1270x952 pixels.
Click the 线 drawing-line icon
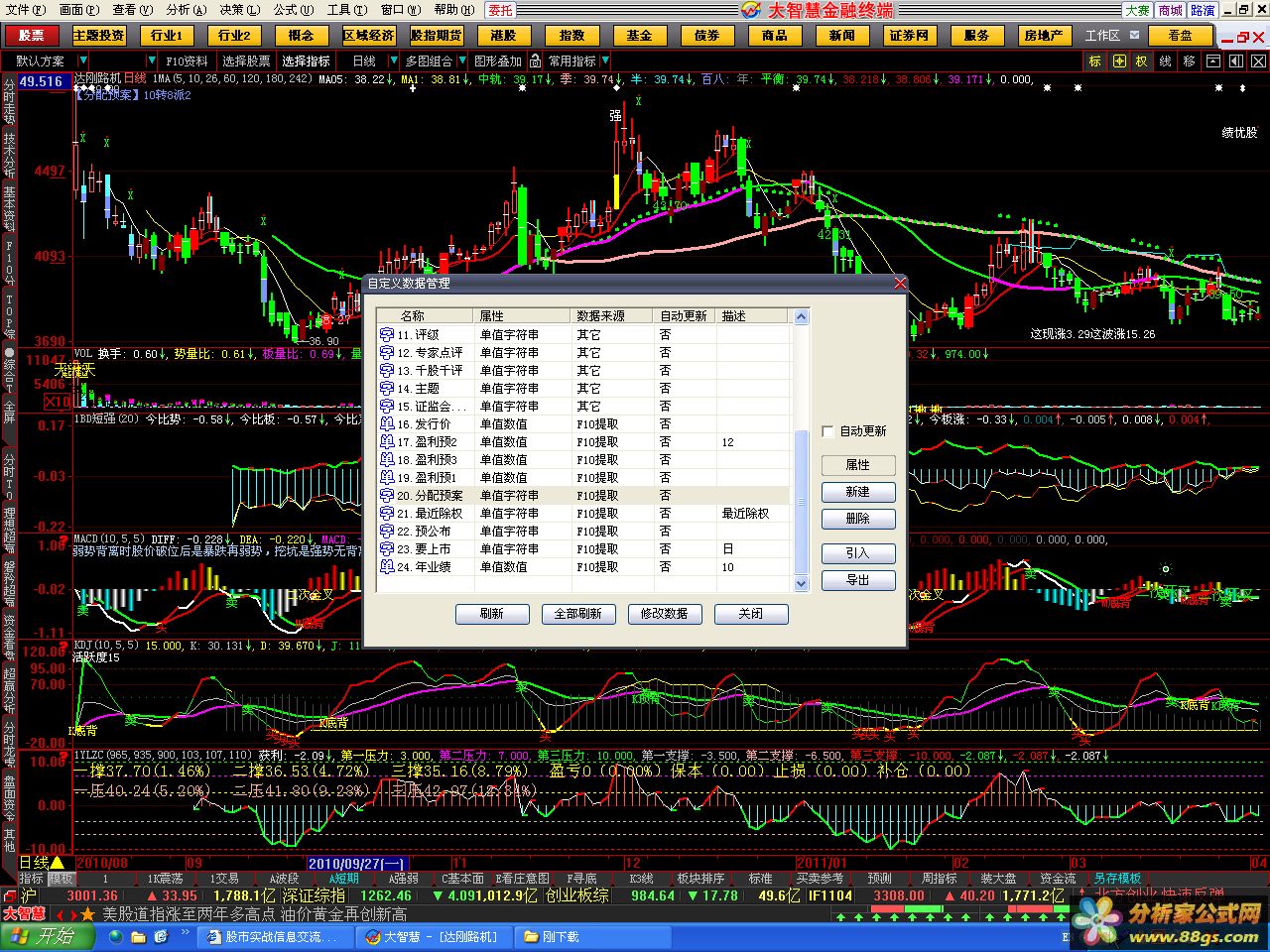(x=1165, y=60)
